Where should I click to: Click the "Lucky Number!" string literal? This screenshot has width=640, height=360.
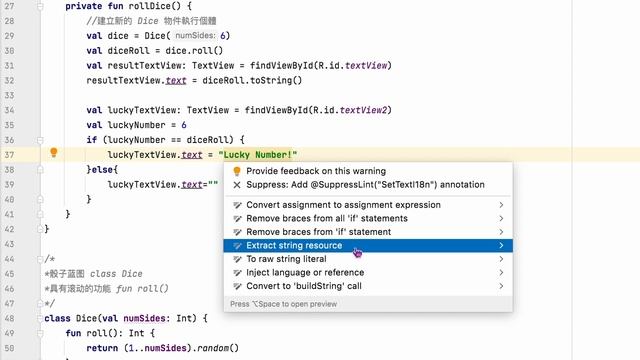(x=258, y=155)
